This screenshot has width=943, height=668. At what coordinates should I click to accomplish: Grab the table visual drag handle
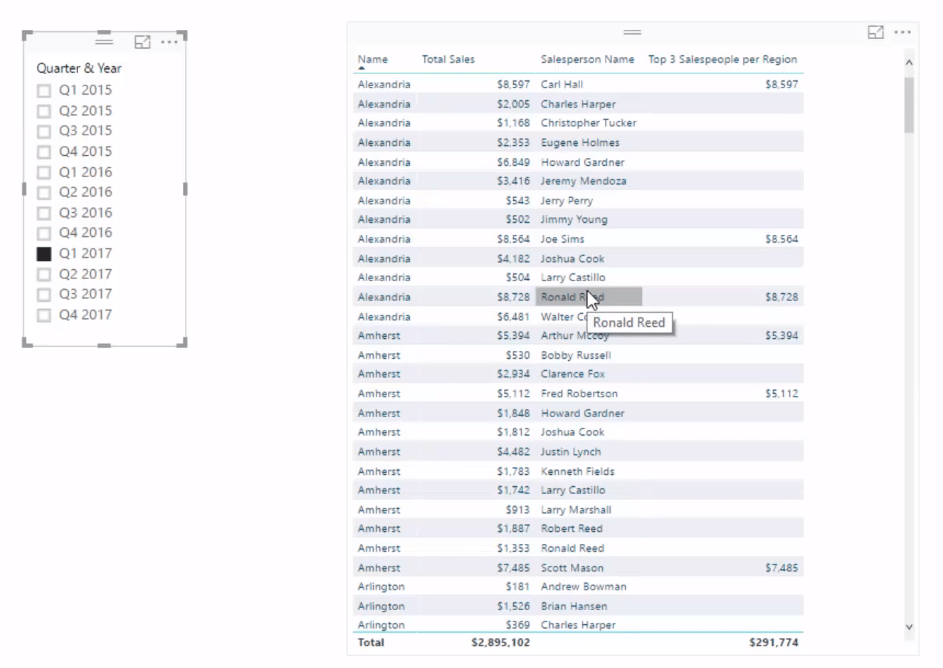(x=632, y=32)
